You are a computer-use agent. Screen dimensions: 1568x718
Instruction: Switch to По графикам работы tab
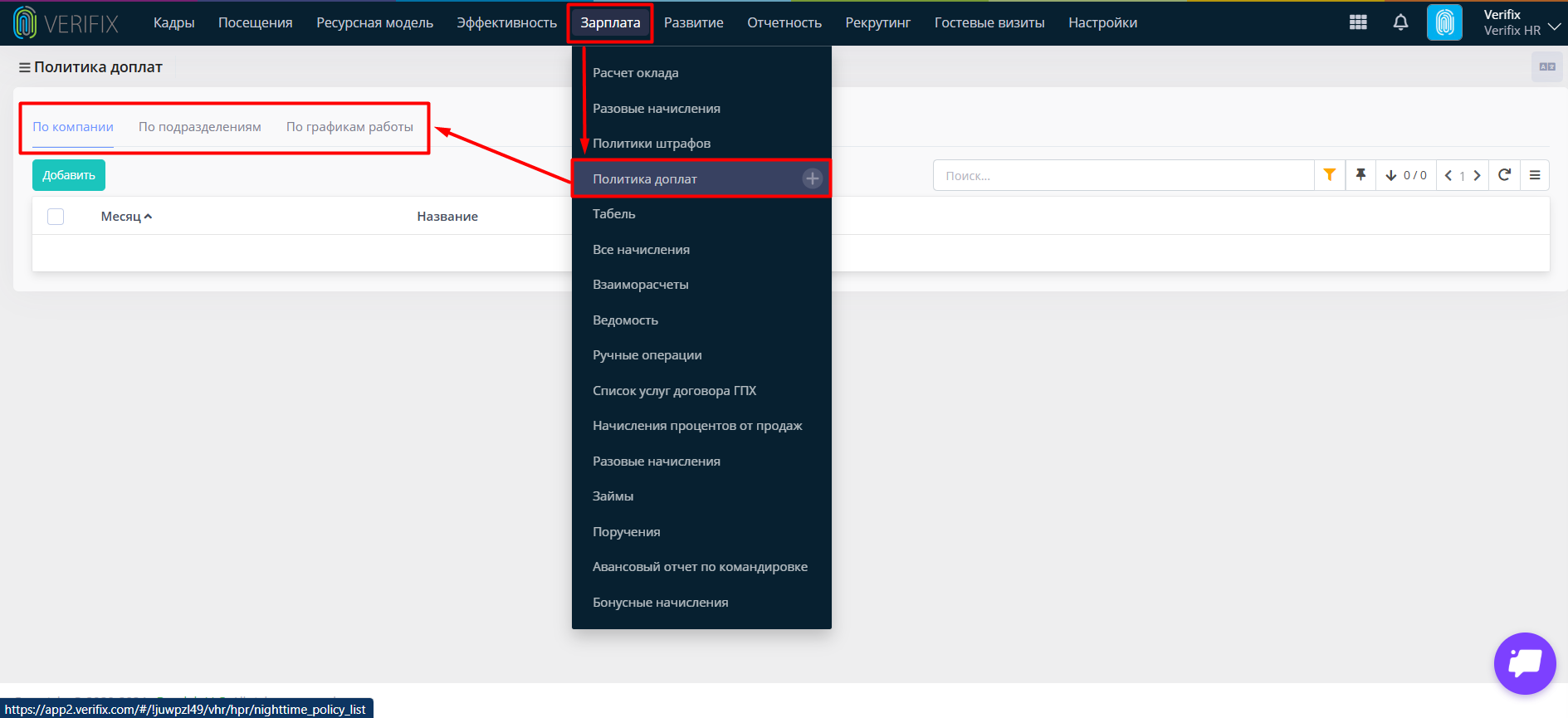pos(349,127)
